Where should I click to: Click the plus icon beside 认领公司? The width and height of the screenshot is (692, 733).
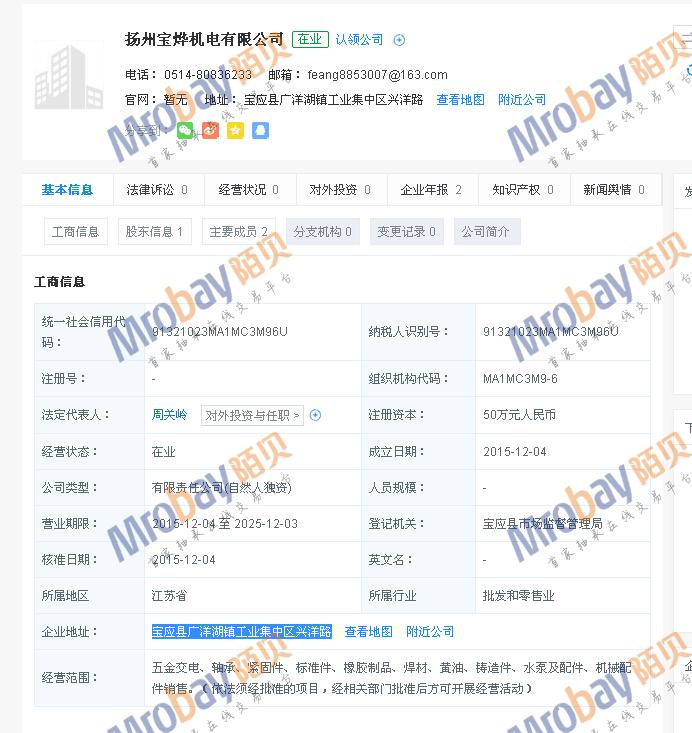click(x=399, y=40)
